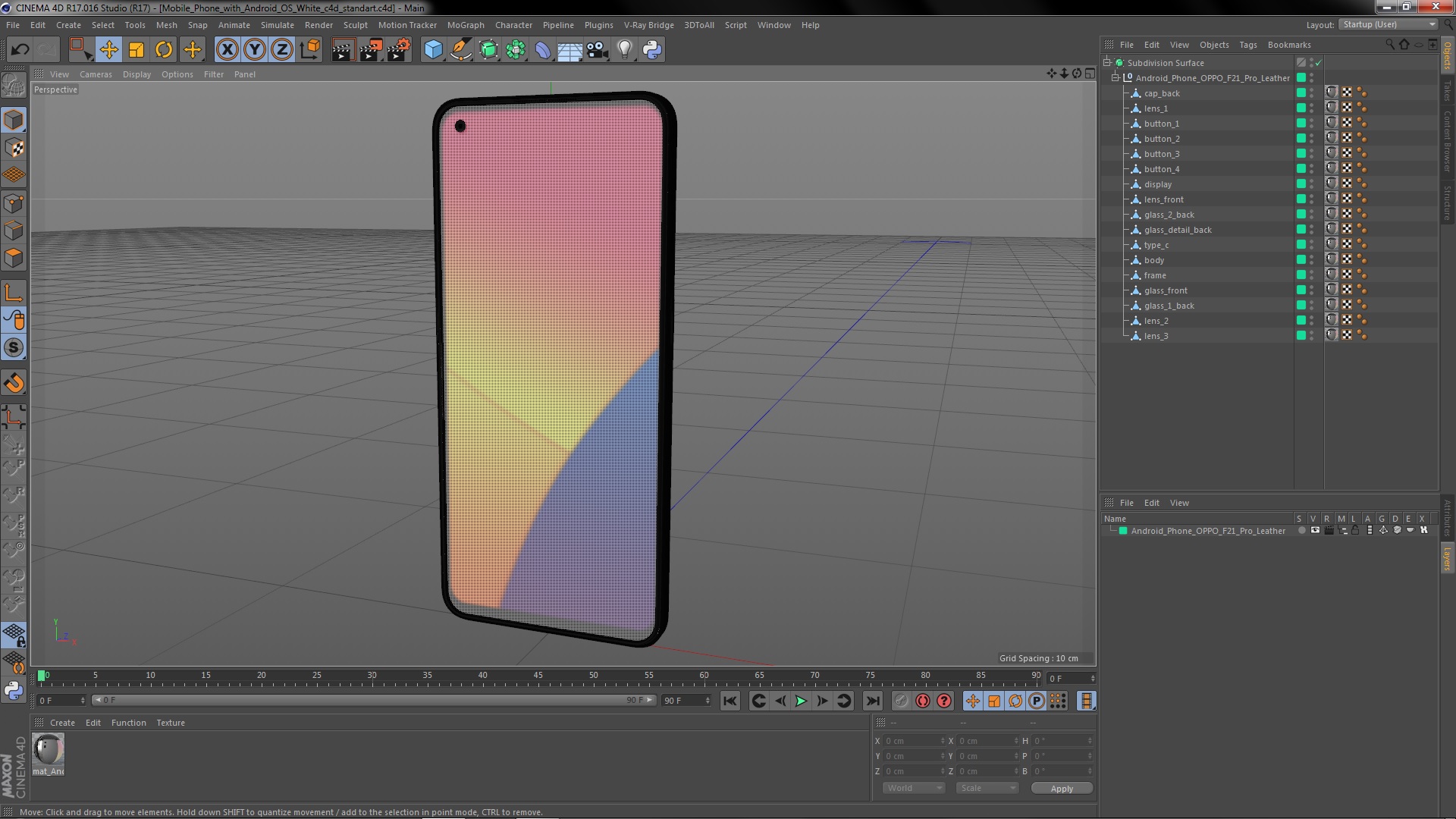Select the lens_front object
This screenshot has height=819, width=1456.
coord(1163,199)
